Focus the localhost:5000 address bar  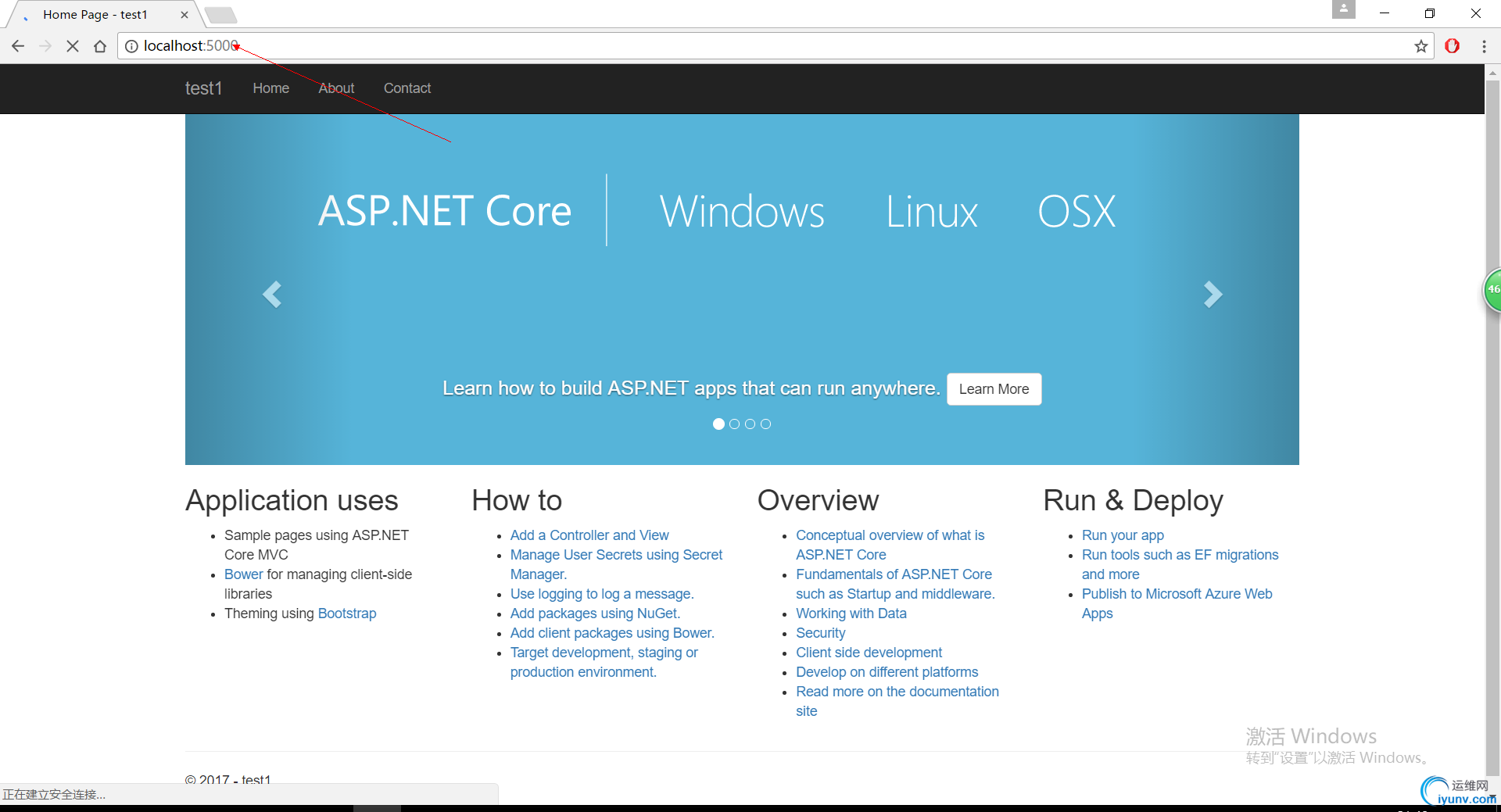774,46
